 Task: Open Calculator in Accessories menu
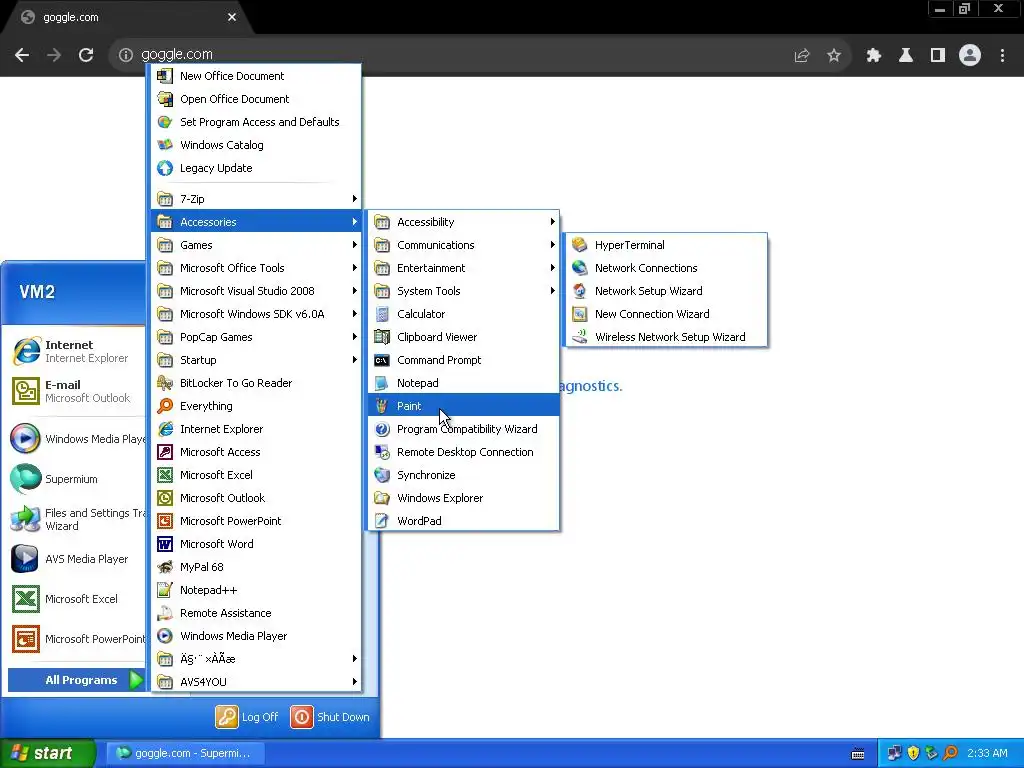(x=464, y=313)
